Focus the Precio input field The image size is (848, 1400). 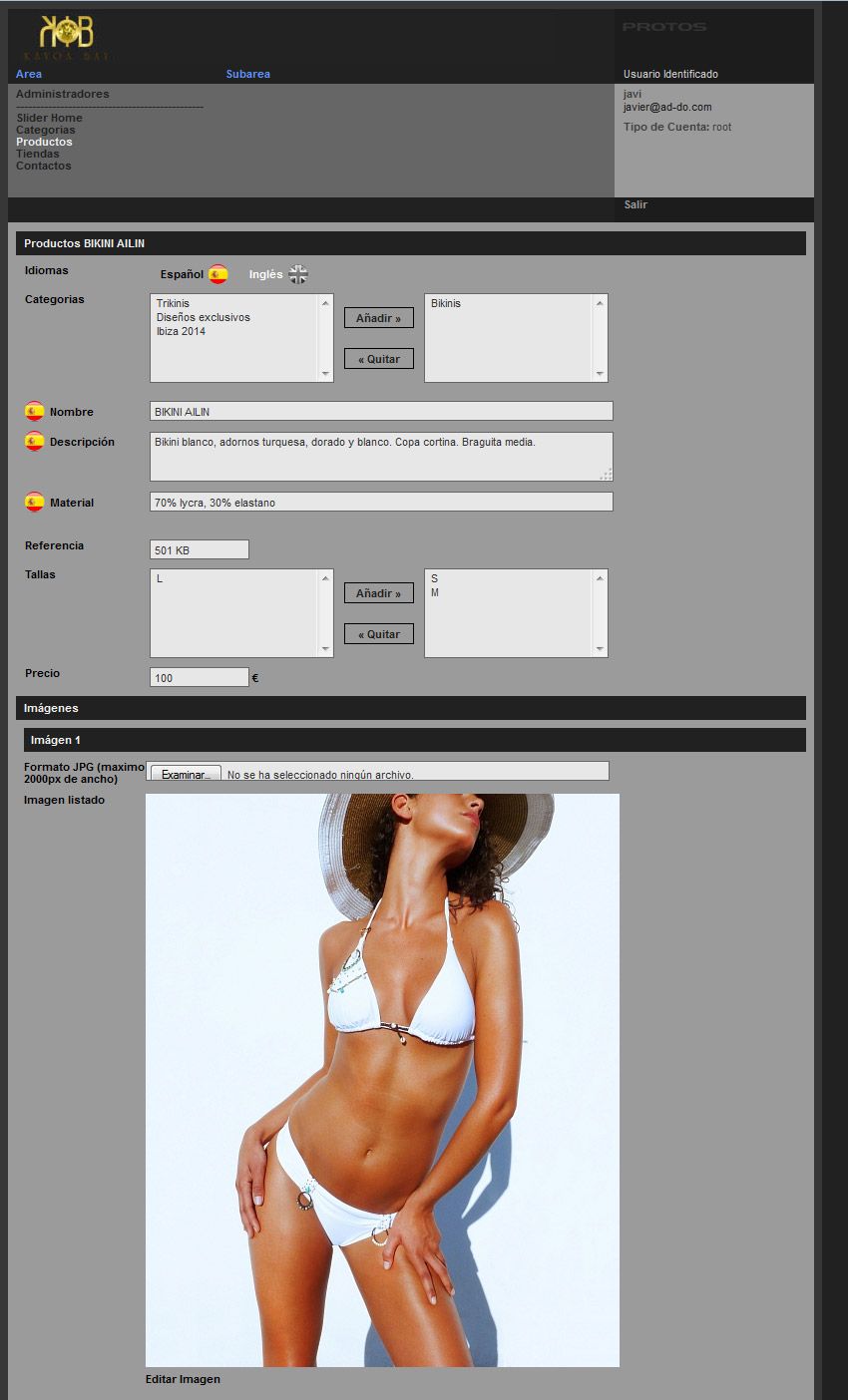200,677
